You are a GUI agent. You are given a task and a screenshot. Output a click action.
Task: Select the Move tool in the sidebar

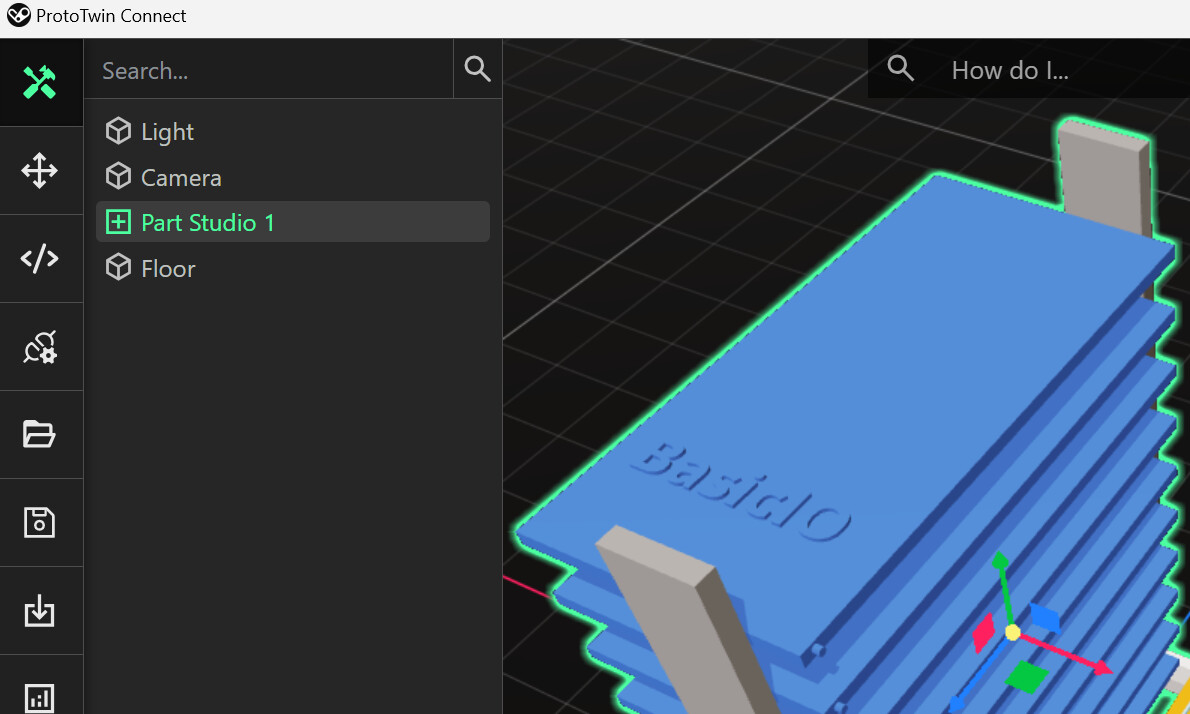click(x=40, y=171)
